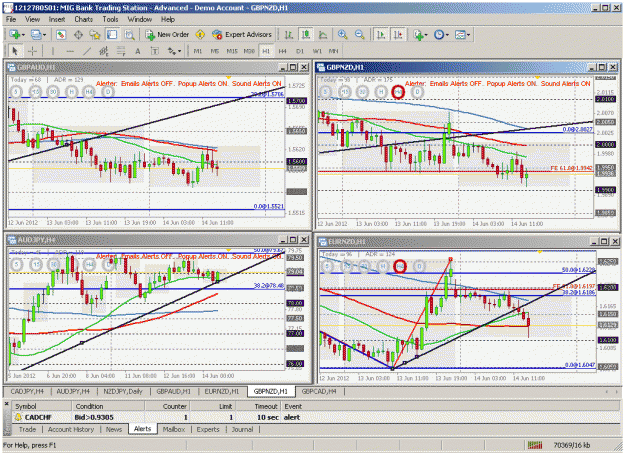
Task: Switch chart to bar chart type
Action: [x=289, y=35]
